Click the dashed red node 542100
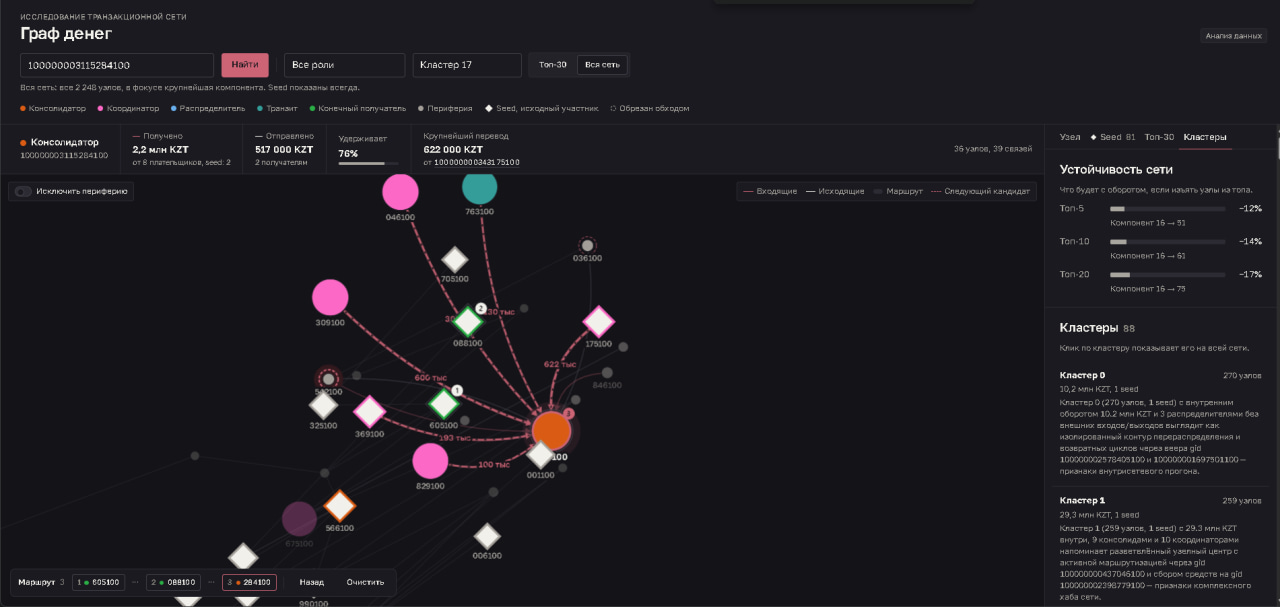This screenshot has width=1280, height=607. (x=327, y=379)
